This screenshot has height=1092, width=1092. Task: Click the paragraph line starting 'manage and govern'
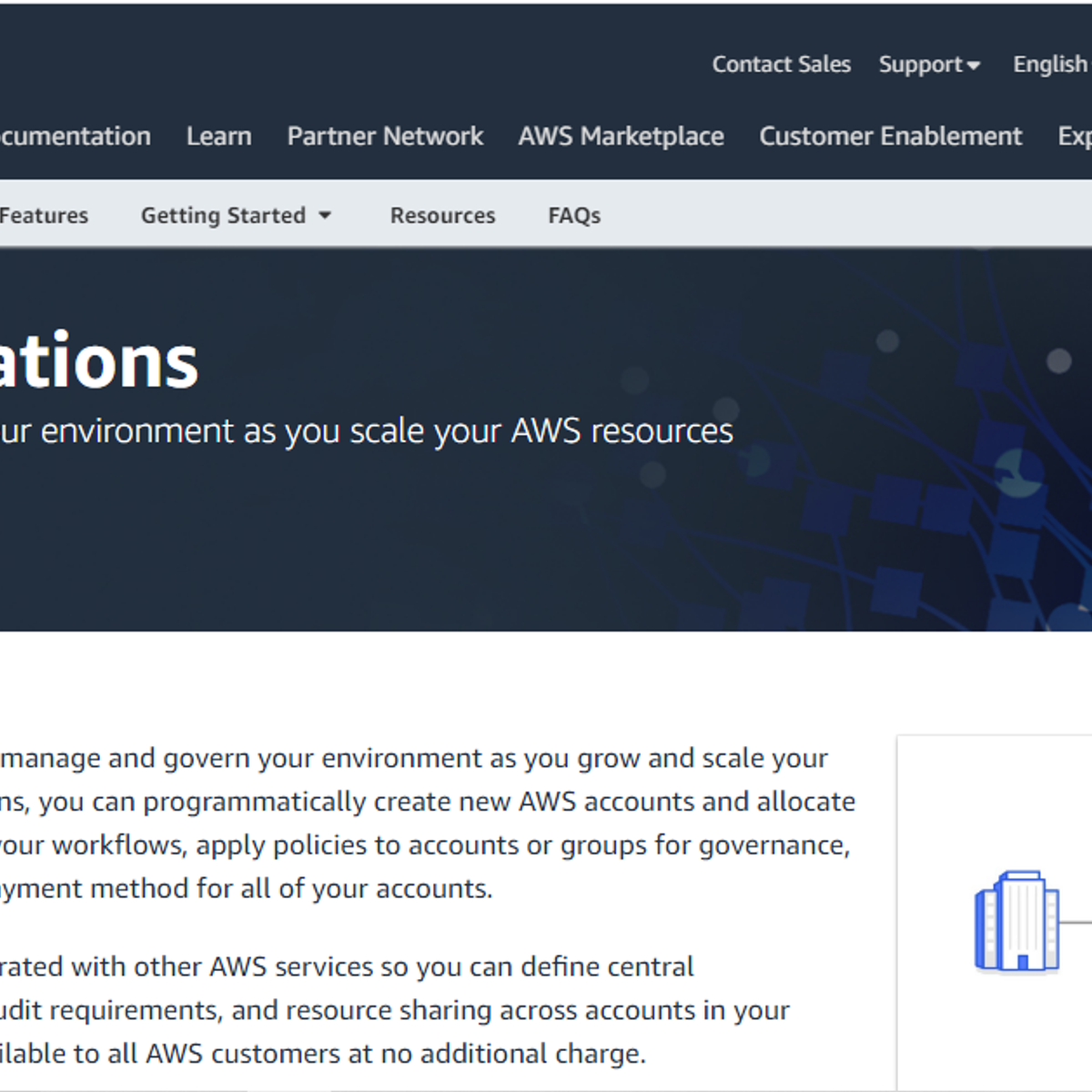pyautogui.click(x=414, y=759)
